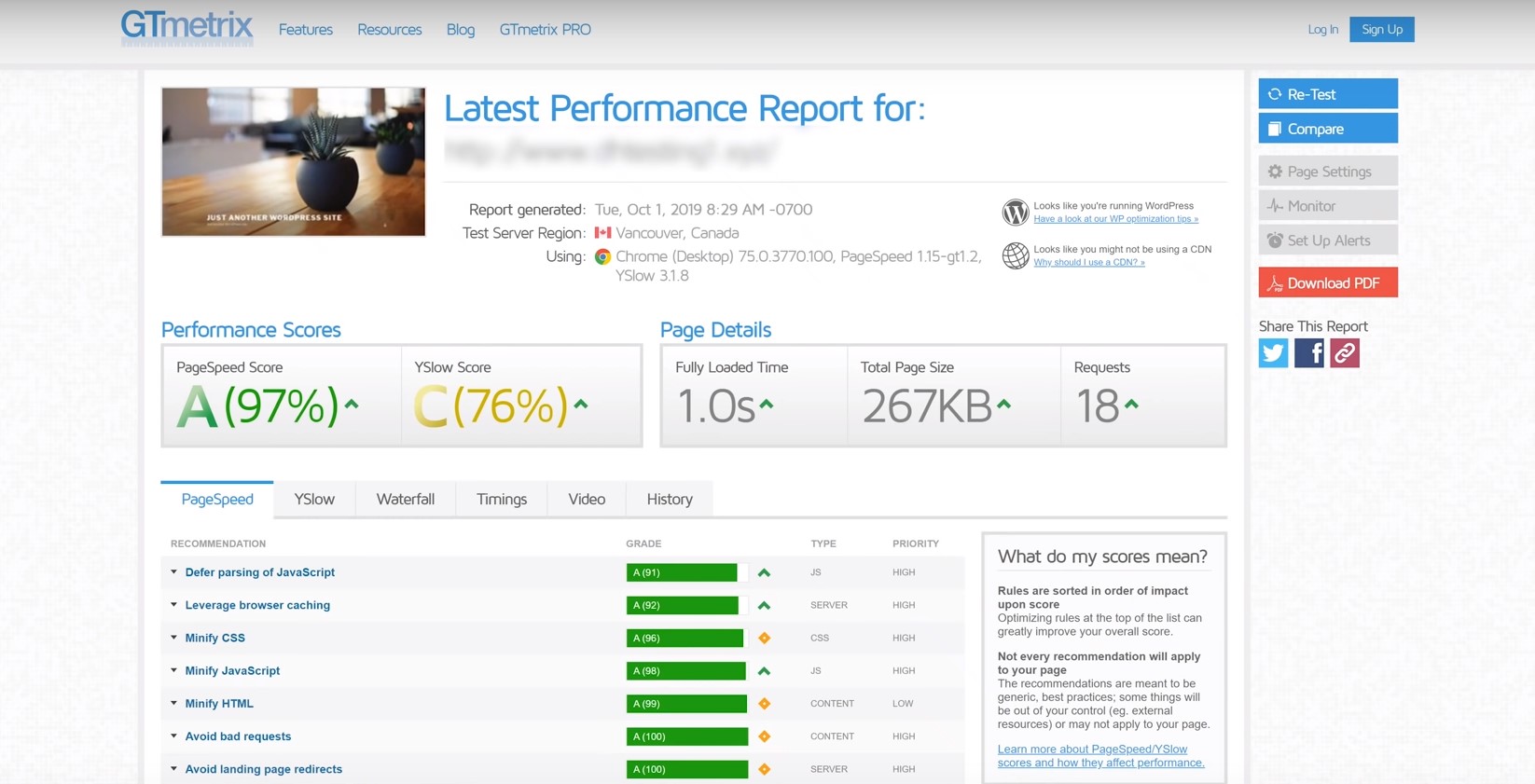The image size is (1535, 784).
Task: Open the History tab
Action: [669, 500]
